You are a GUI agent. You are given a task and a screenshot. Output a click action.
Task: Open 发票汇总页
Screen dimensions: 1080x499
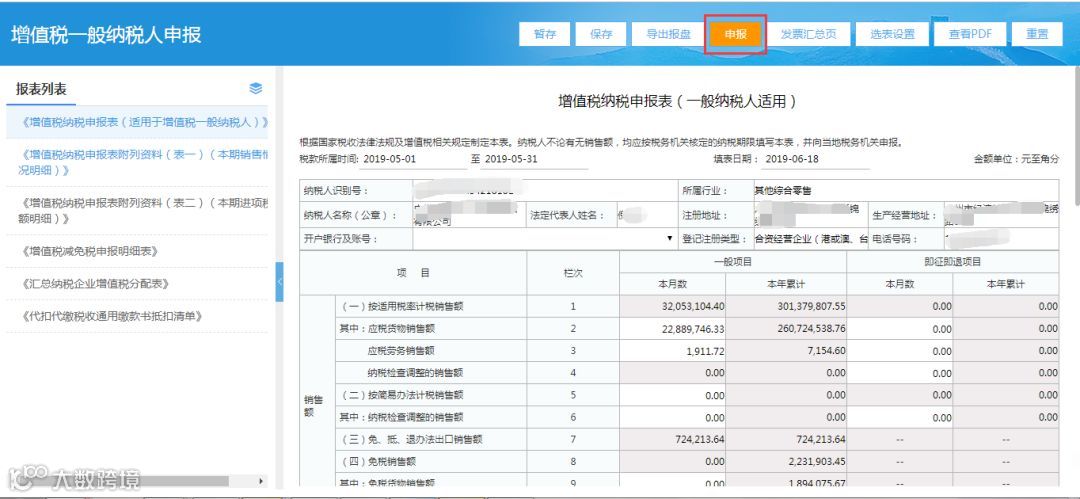pos(808,34)
